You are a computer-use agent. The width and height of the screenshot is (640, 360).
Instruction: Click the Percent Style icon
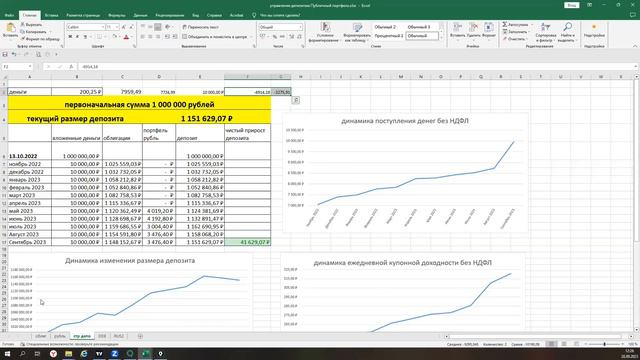coord(275,37)
